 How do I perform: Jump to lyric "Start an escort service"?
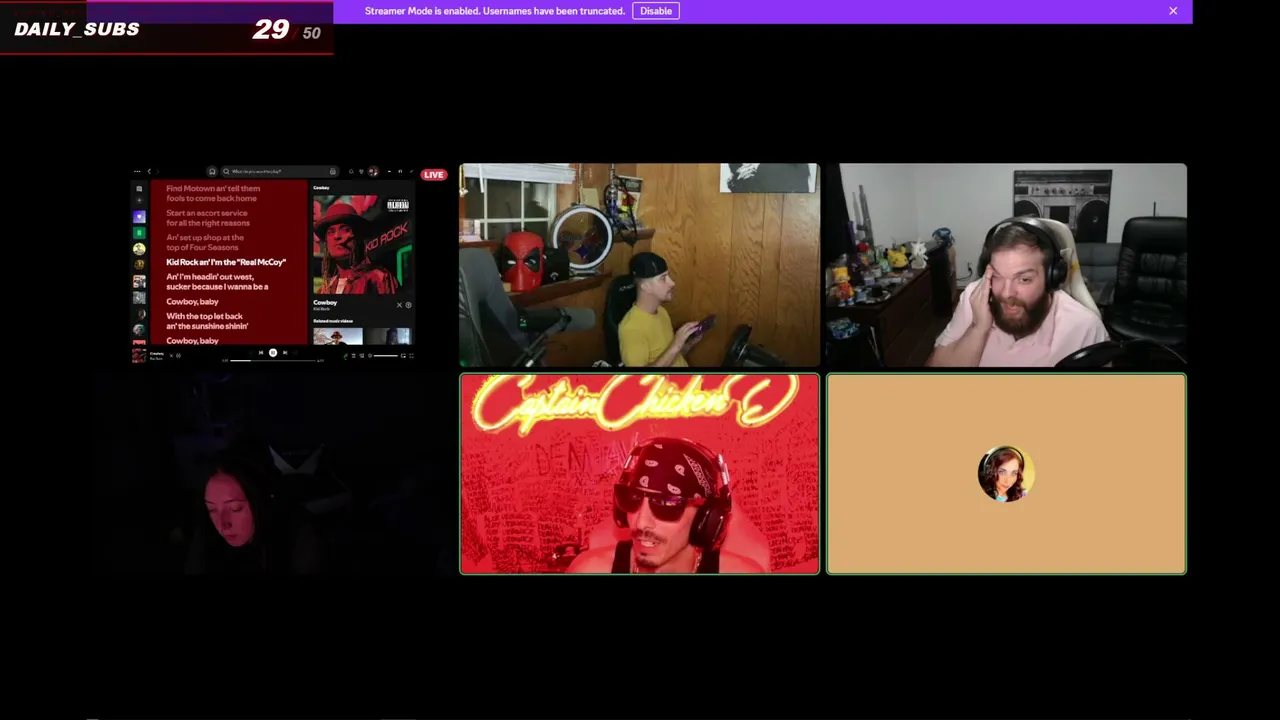tap(207, 213)
